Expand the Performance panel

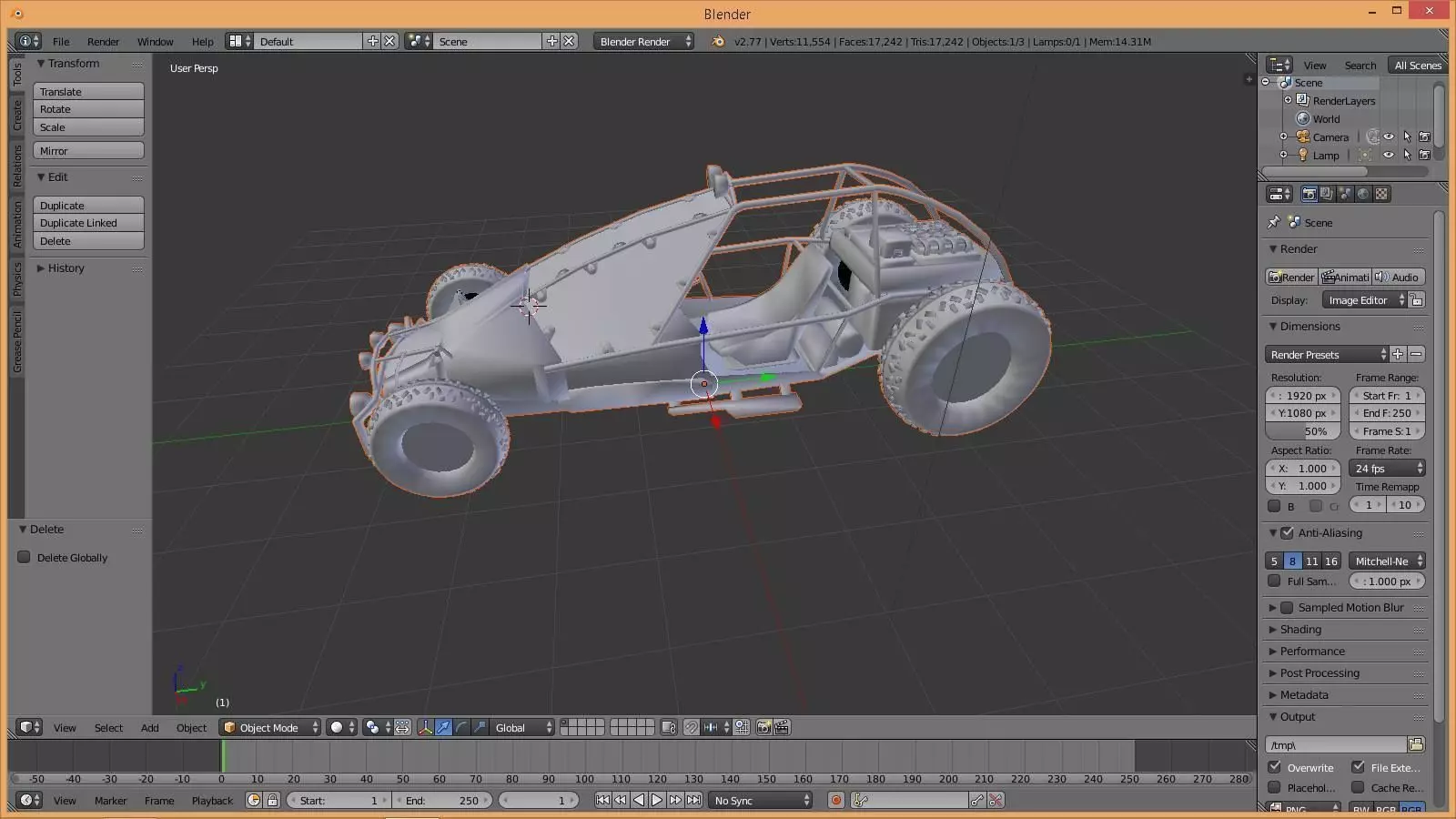[1311, 651]
